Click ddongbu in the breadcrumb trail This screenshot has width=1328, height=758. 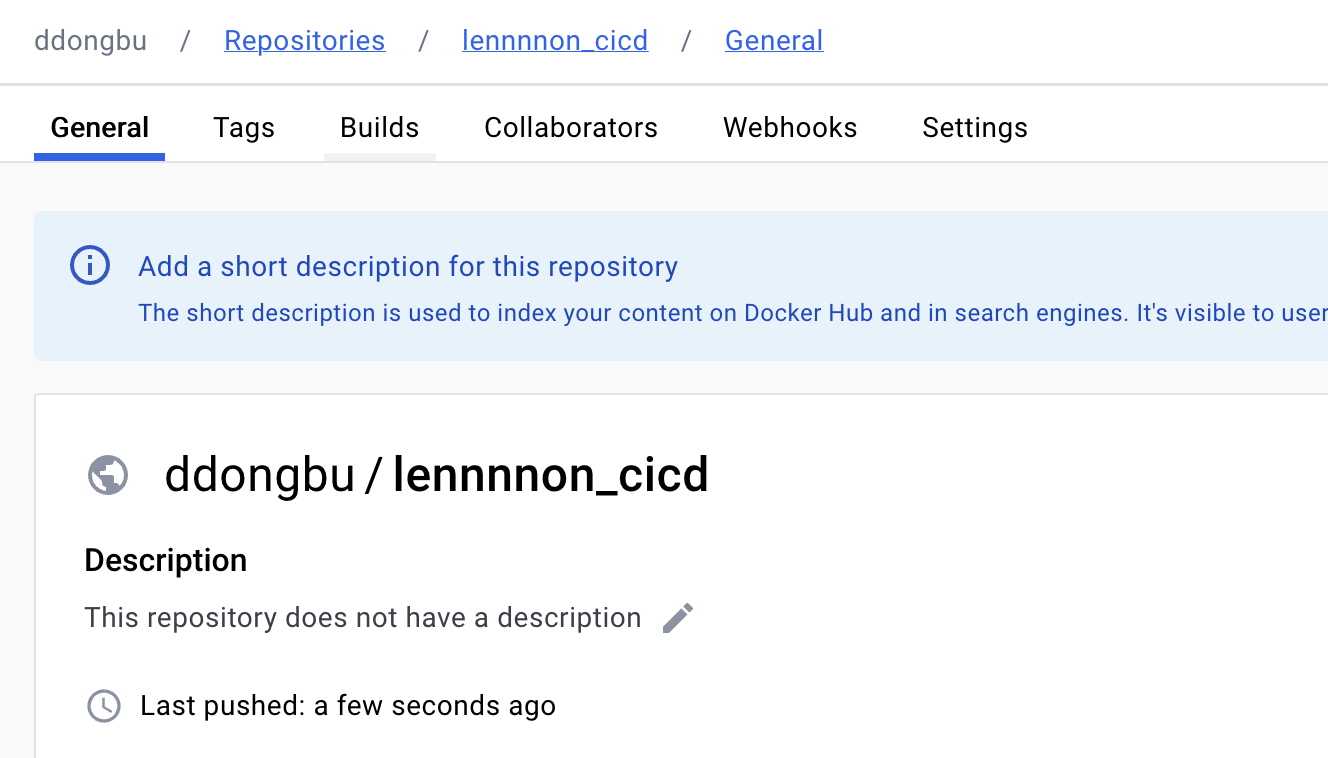pos(90,40)
